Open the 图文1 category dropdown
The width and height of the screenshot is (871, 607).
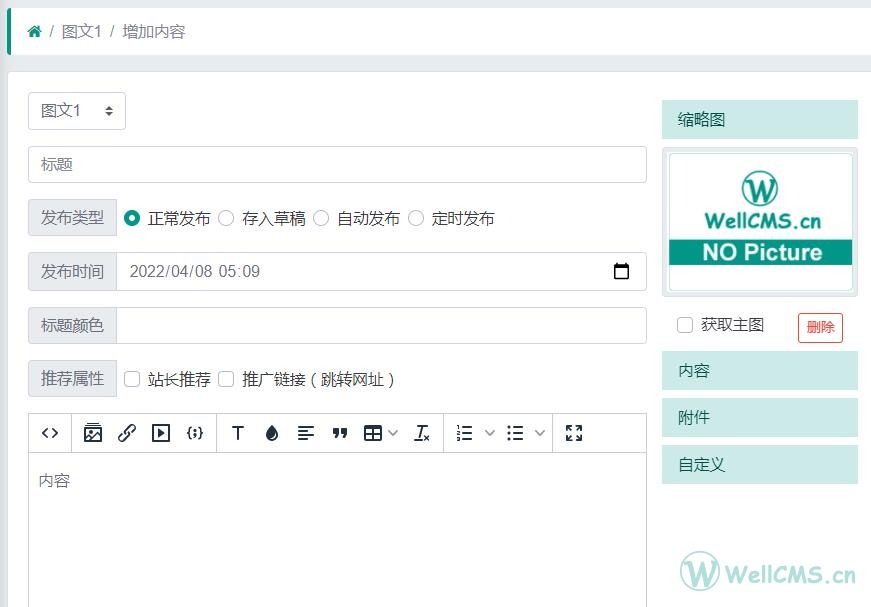click(x=77, y=111)
